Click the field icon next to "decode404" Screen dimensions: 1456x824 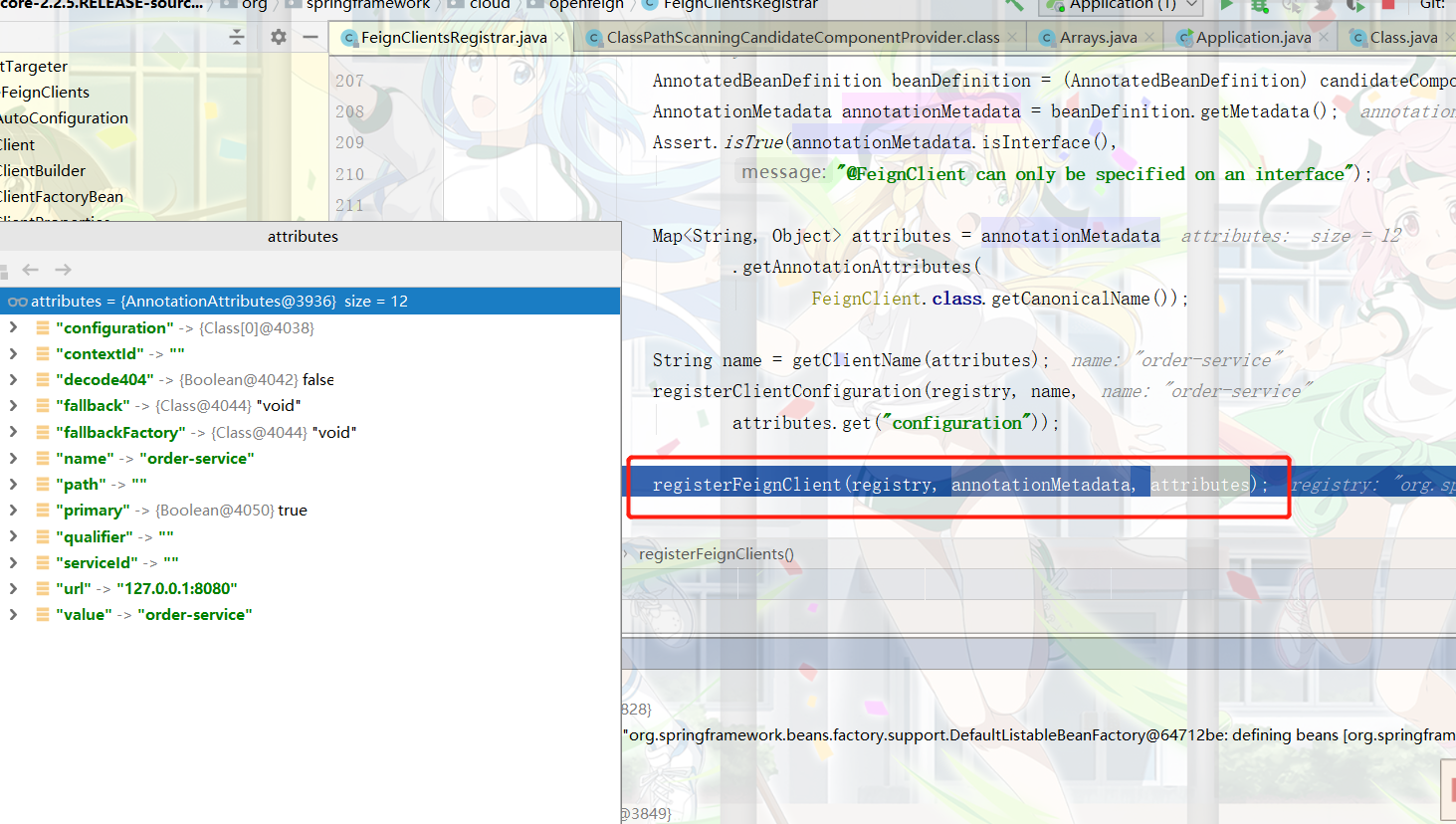coord(43,379)
